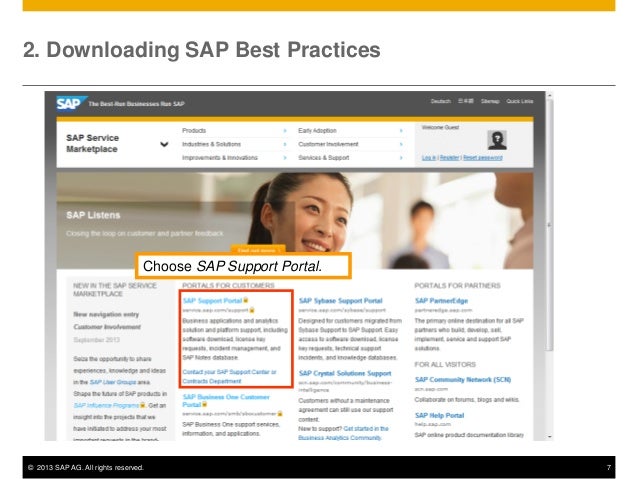This screenshot has height=479, width=638.
Task: Open the Improvements & Innovations menu entry
Action: pyautogui.click(x=220, y=157)
